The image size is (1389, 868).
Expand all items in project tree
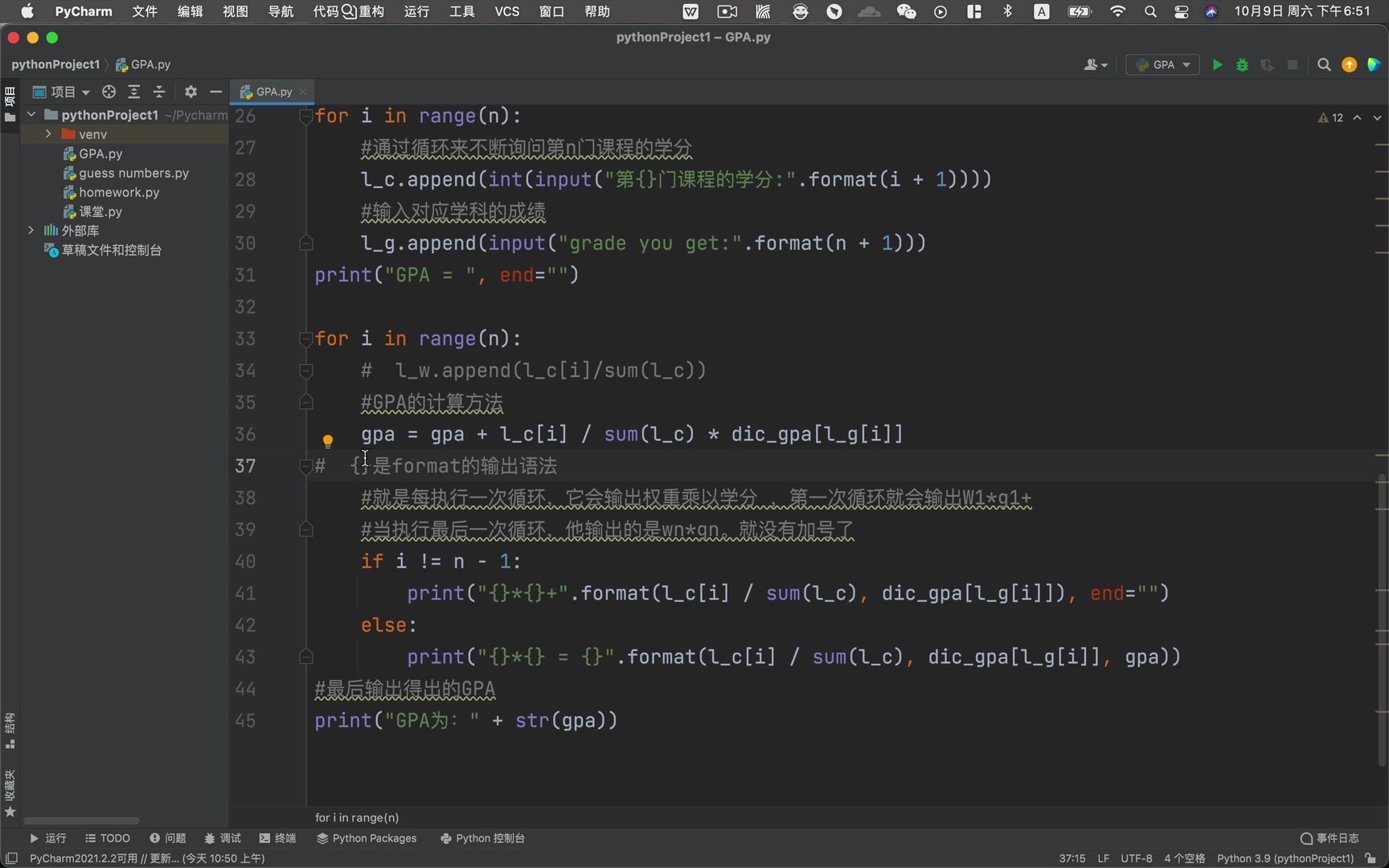(x=134, y=92)
